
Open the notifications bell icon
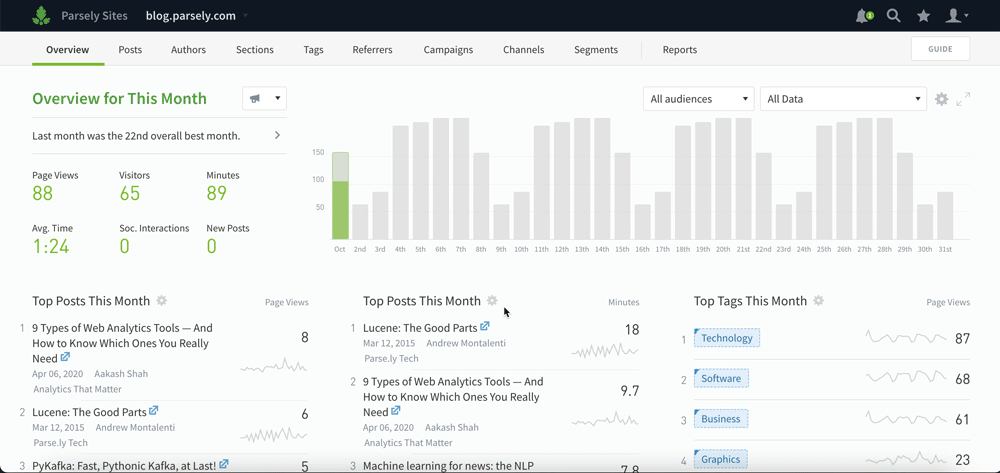coord(864,16)
